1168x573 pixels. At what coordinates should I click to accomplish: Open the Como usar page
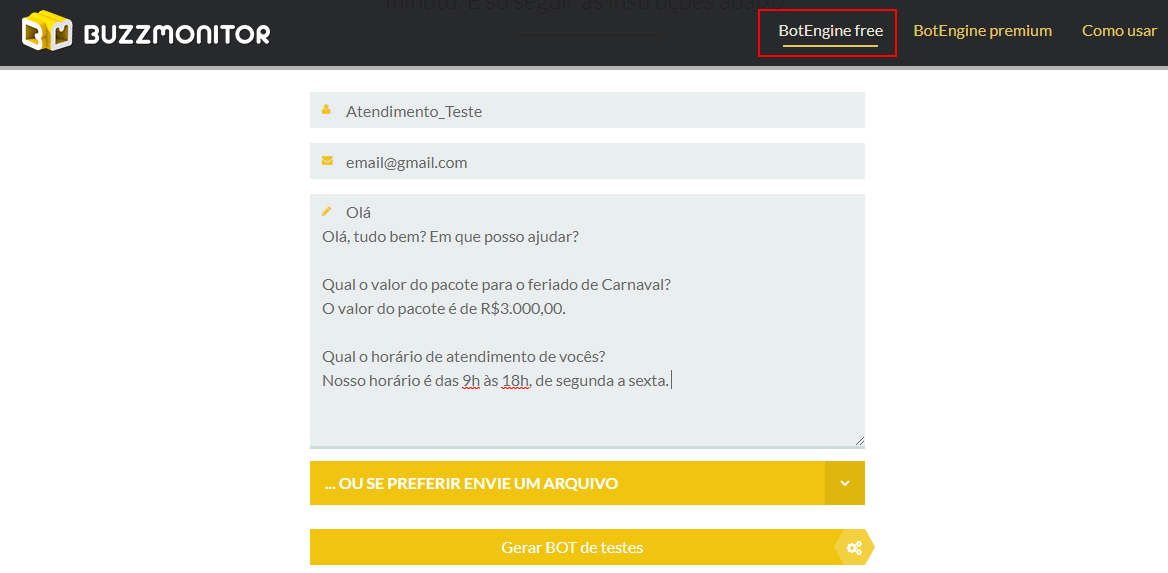[1119, 31]
